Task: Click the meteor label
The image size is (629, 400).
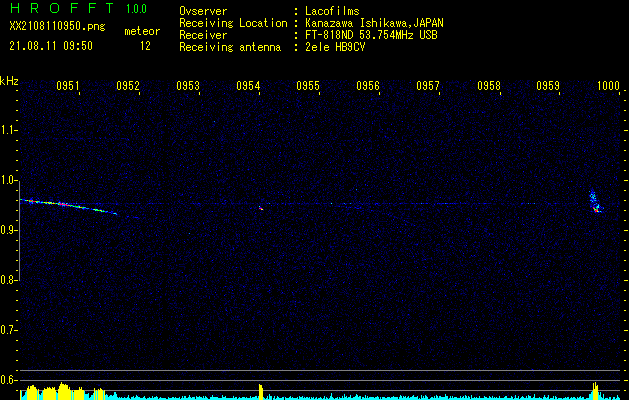Action: pyautogui.click(x=142, y=31)
